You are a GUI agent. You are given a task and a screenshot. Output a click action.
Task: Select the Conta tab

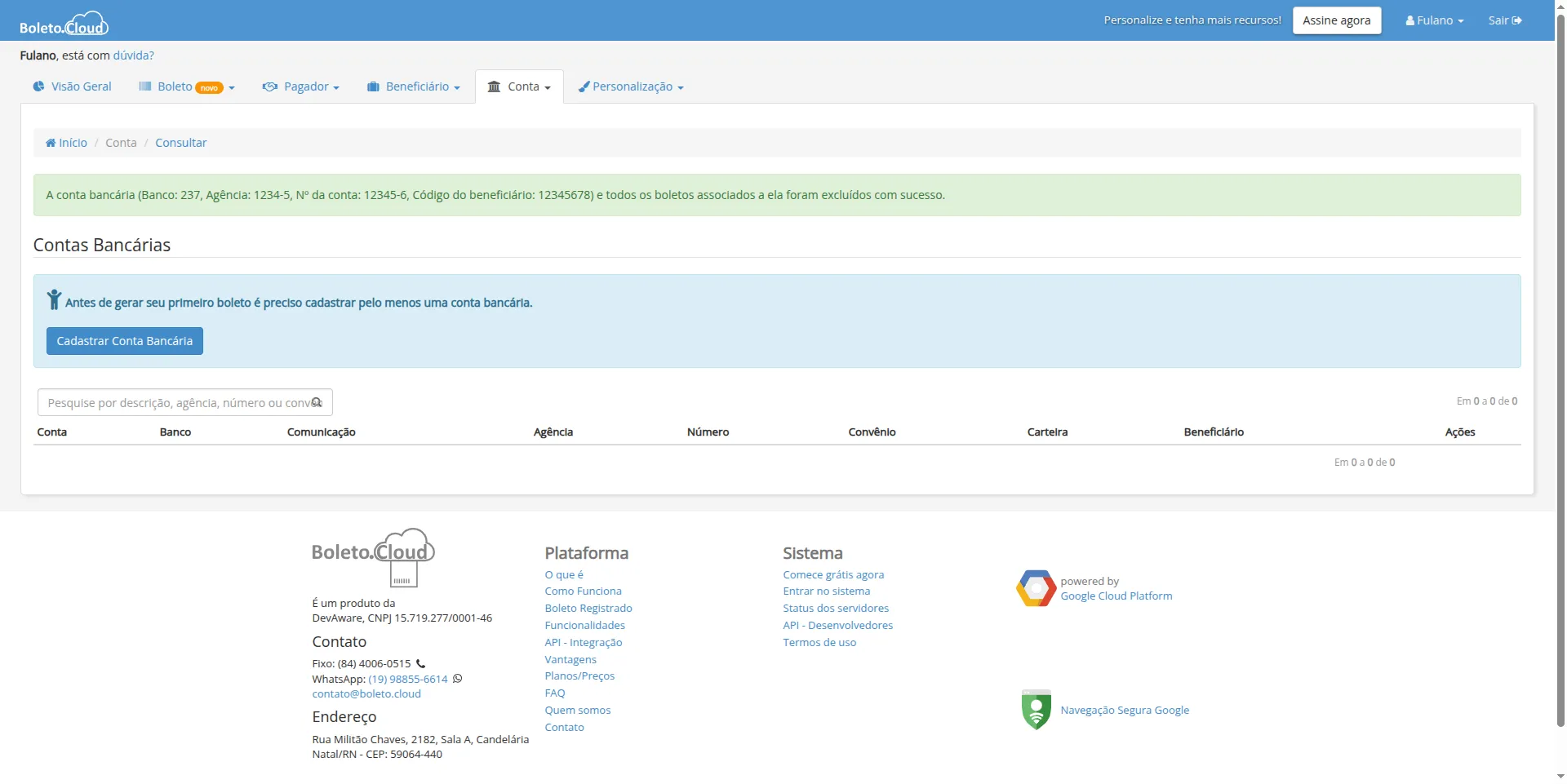[519, 86]
